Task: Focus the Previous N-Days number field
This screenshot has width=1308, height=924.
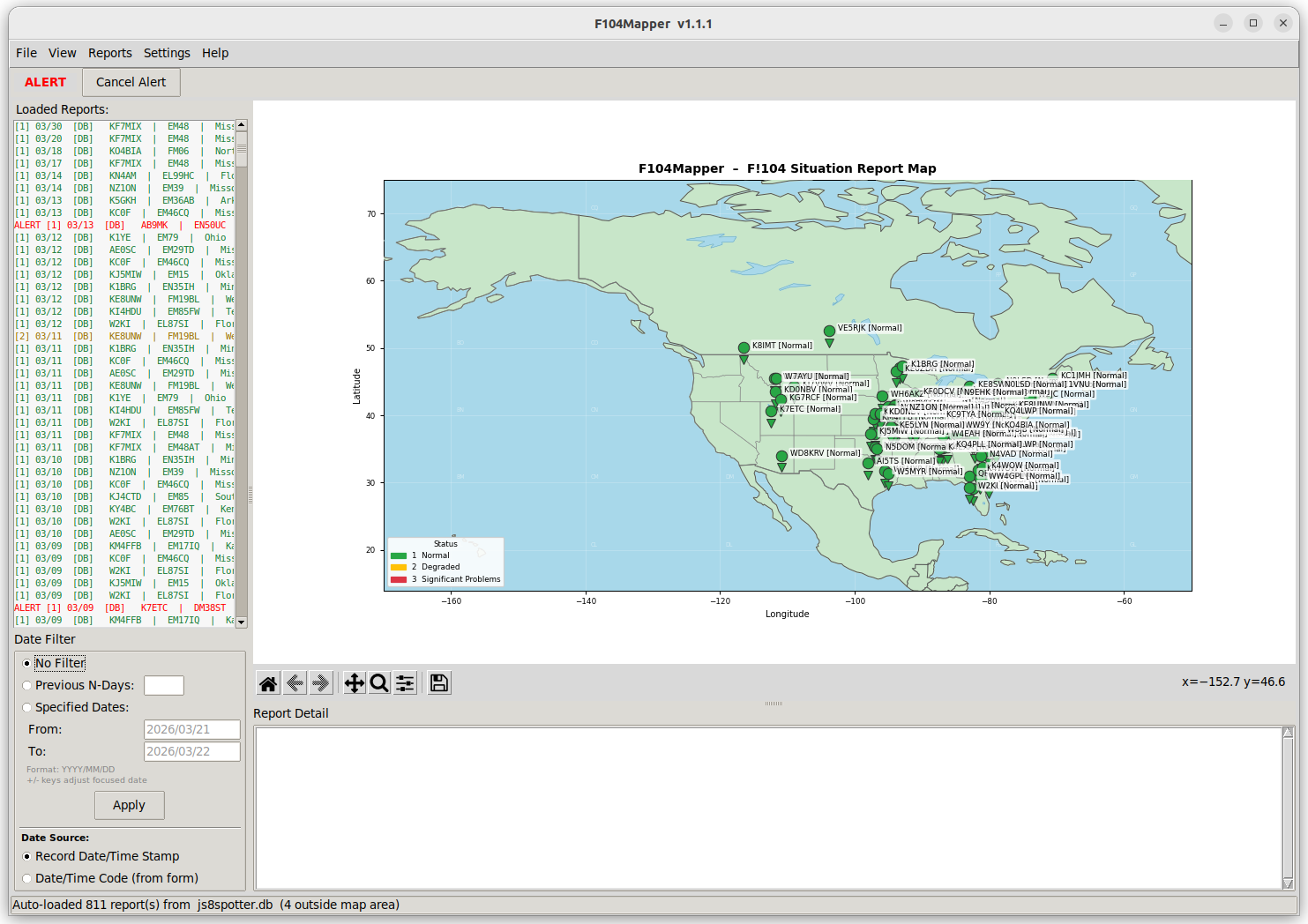Action: click(x=163, y=686)
